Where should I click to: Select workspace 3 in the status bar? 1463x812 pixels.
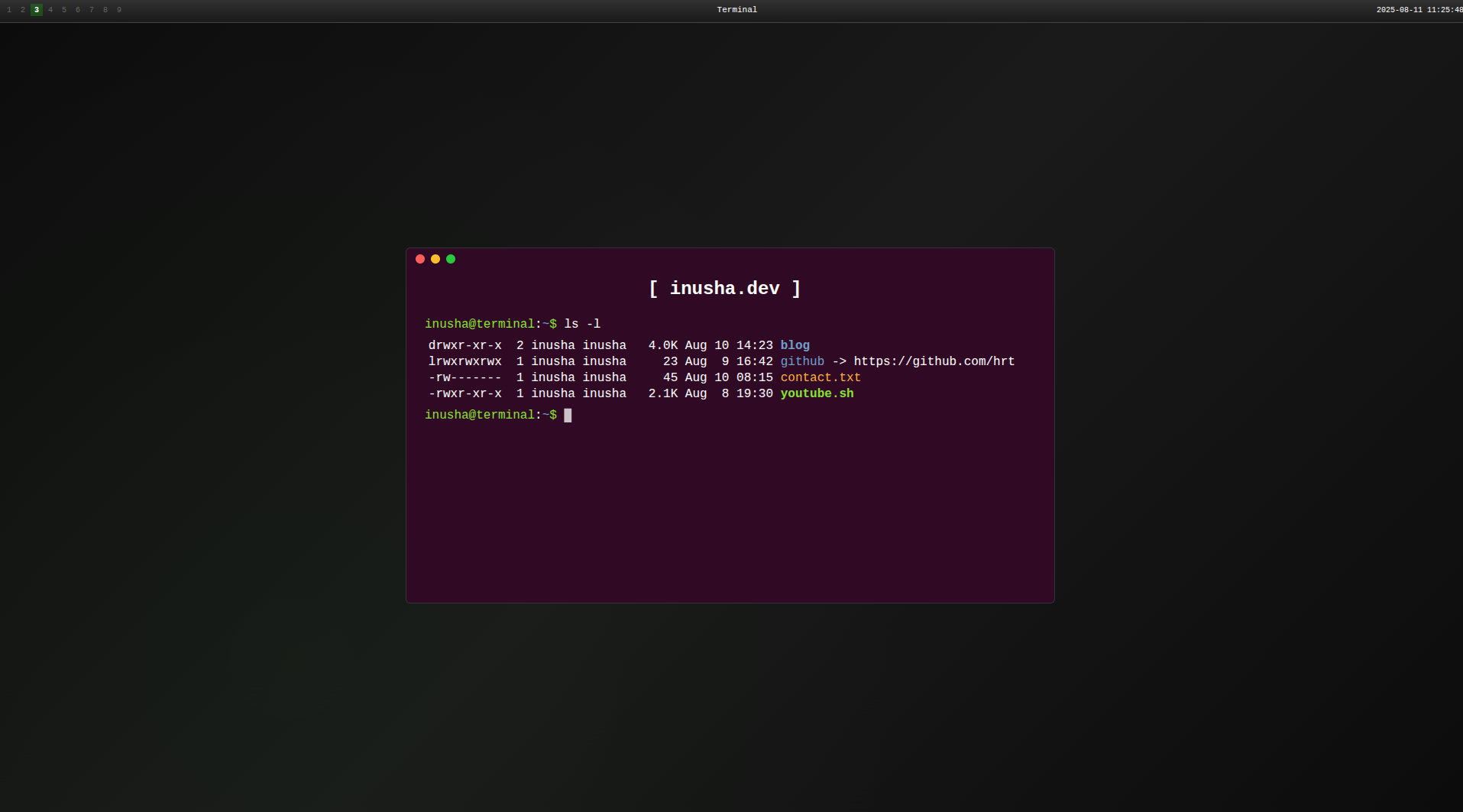click(36, 10)
